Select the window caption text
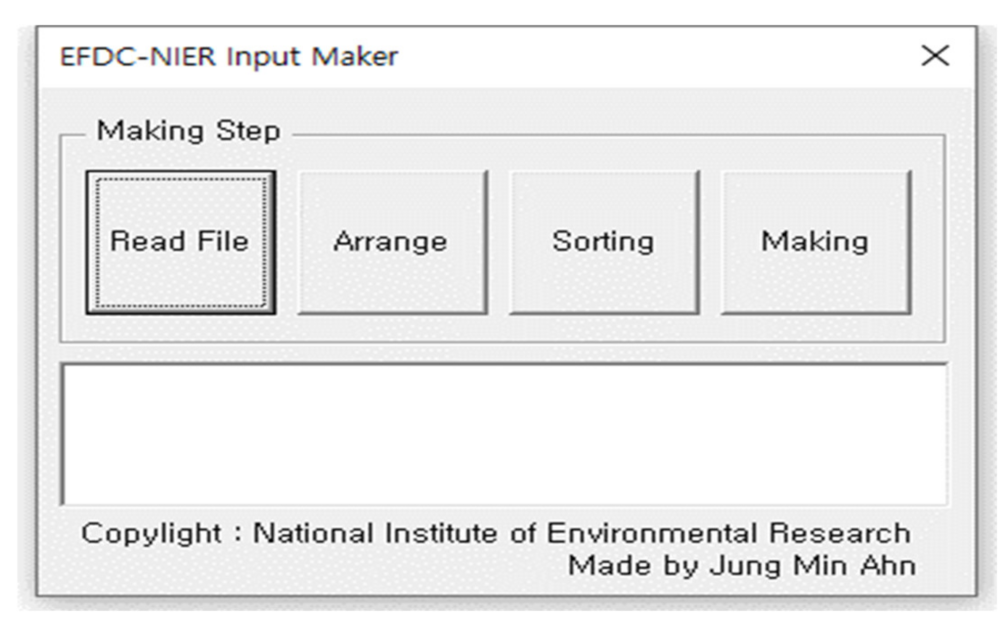Image resolution: width=1008 pixels, height=627 pixels. 229,56
